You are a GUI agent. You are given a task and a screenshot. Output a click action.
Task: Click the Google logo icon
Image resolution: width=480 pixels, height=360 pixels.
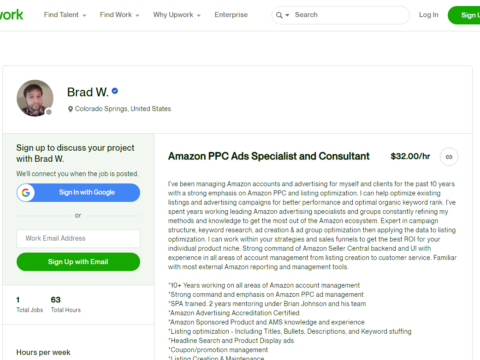click(x=26, y=193)
